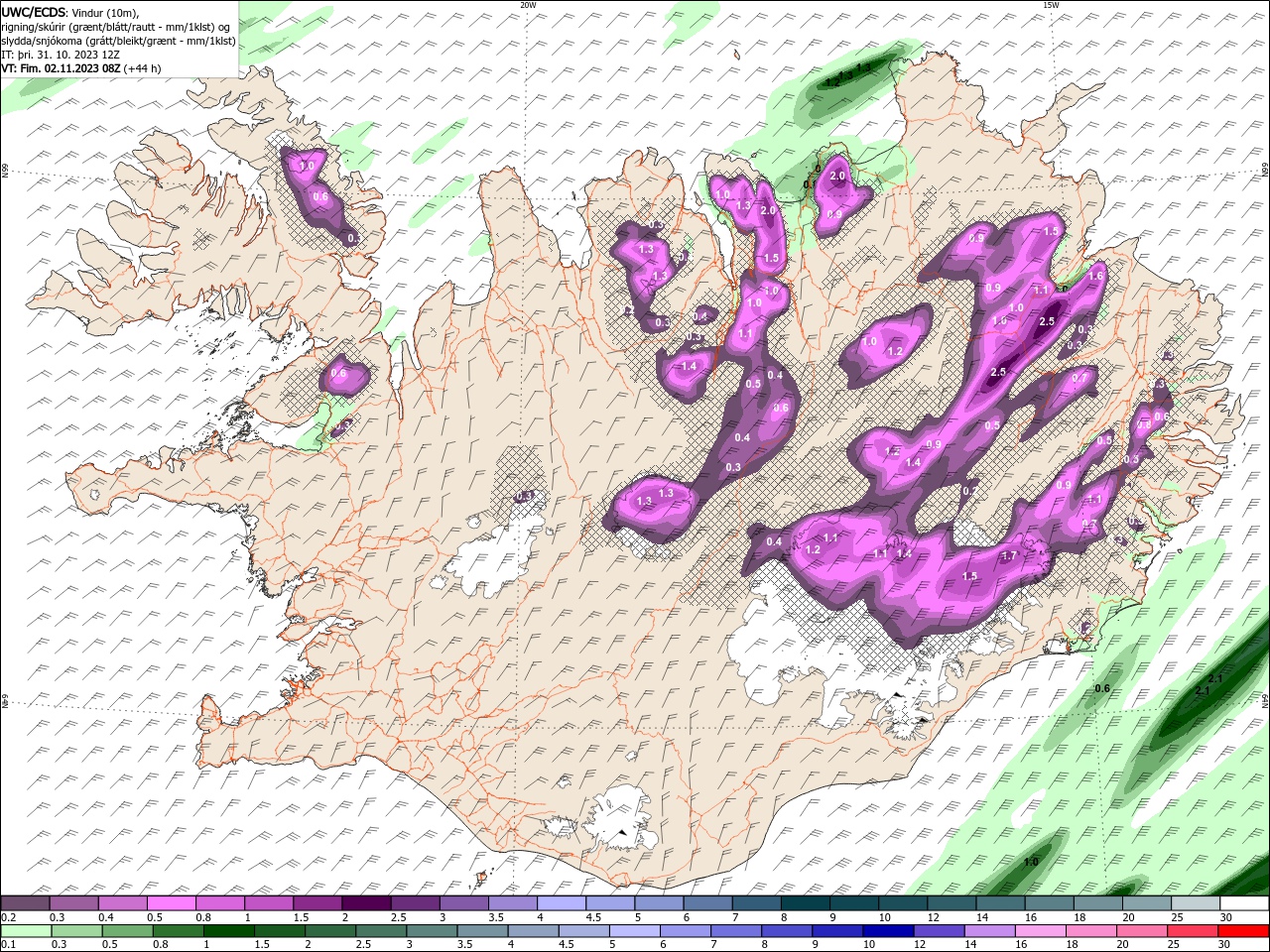Click the snow legend swatch between 0.2 and 0.3
The height and width of the screenshot is (952, 1270).
(x=25, y=903)
